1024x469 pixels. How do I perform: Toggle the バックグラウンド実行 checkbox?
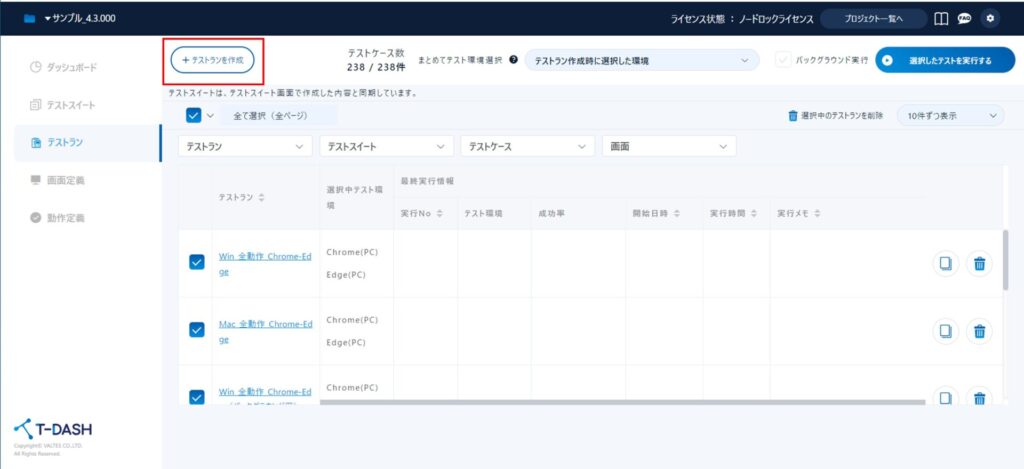click(785, 60)
